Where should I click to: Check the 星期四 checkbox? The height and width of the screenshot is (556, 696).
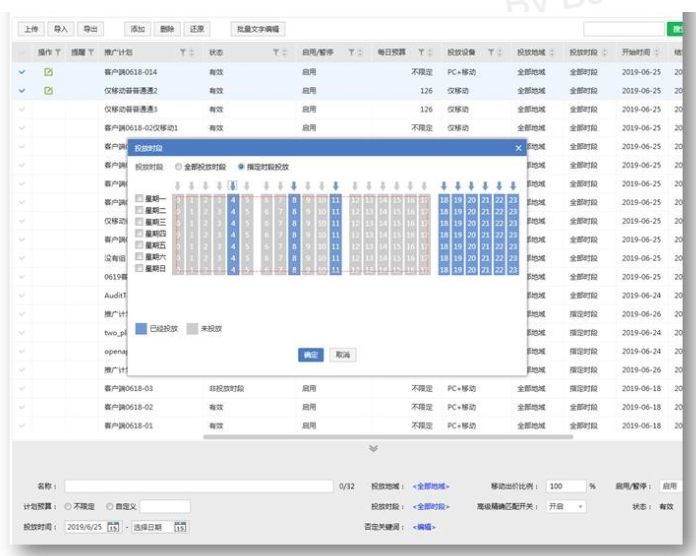[x=139, y=233]
